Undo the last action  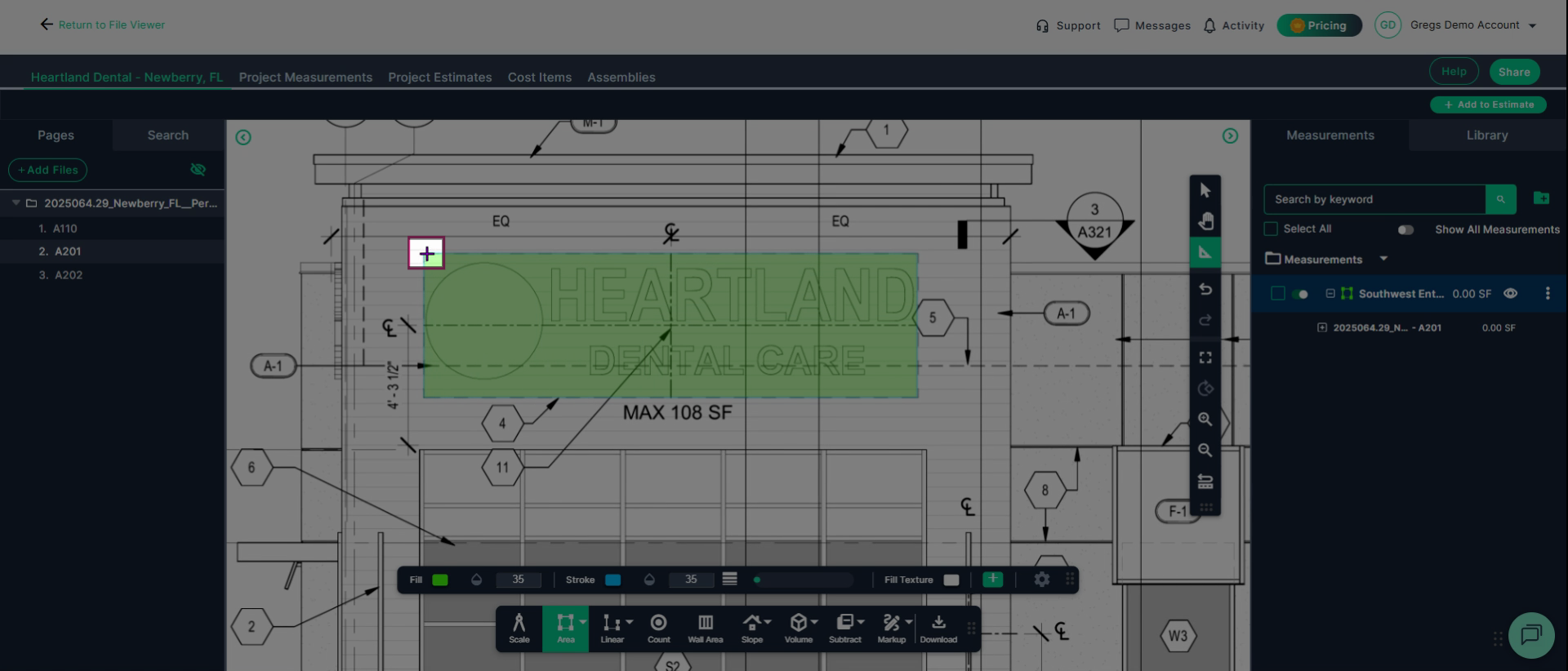point(1205,289)
